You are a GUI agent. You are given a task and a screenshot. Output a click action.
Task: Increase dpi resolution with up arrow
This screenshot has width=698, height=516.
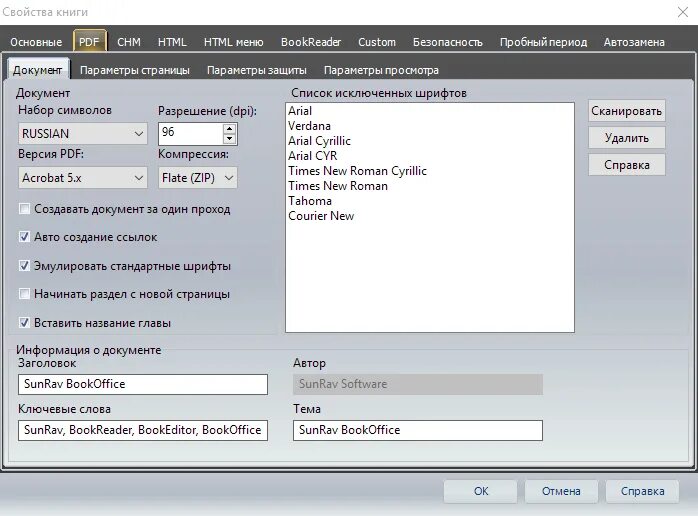pos(229,129)
